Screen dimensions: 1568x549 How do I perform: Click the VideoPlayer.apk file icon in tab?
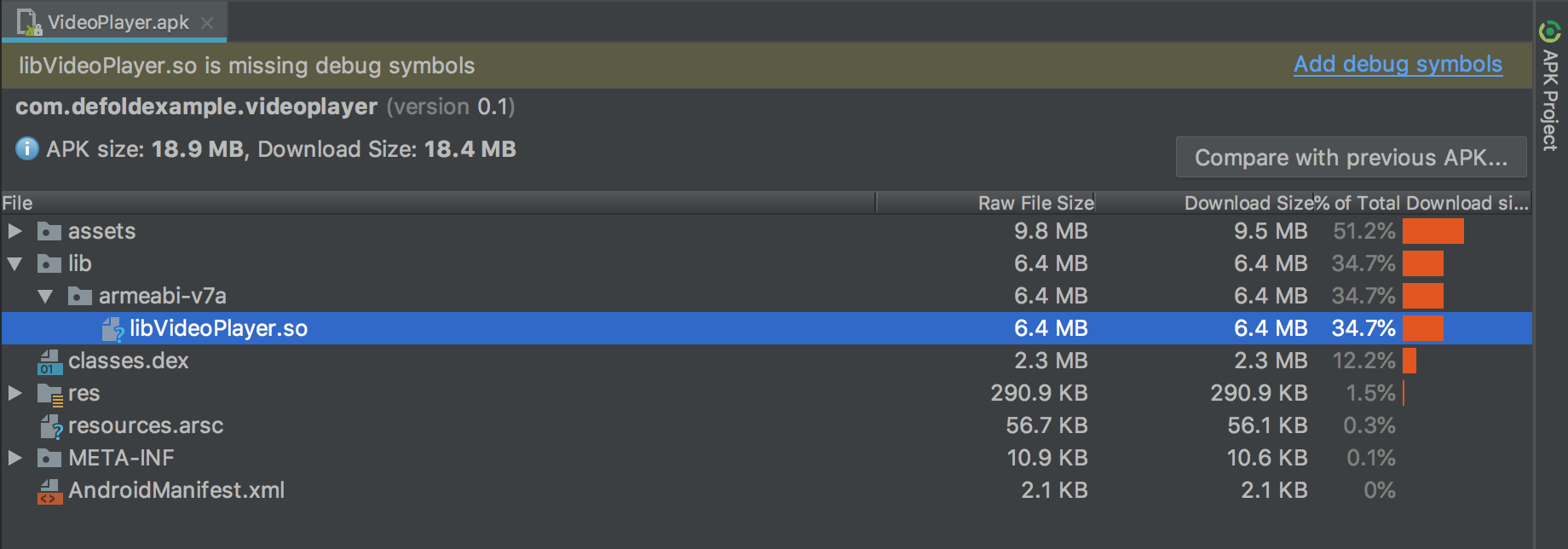(29, 22)
